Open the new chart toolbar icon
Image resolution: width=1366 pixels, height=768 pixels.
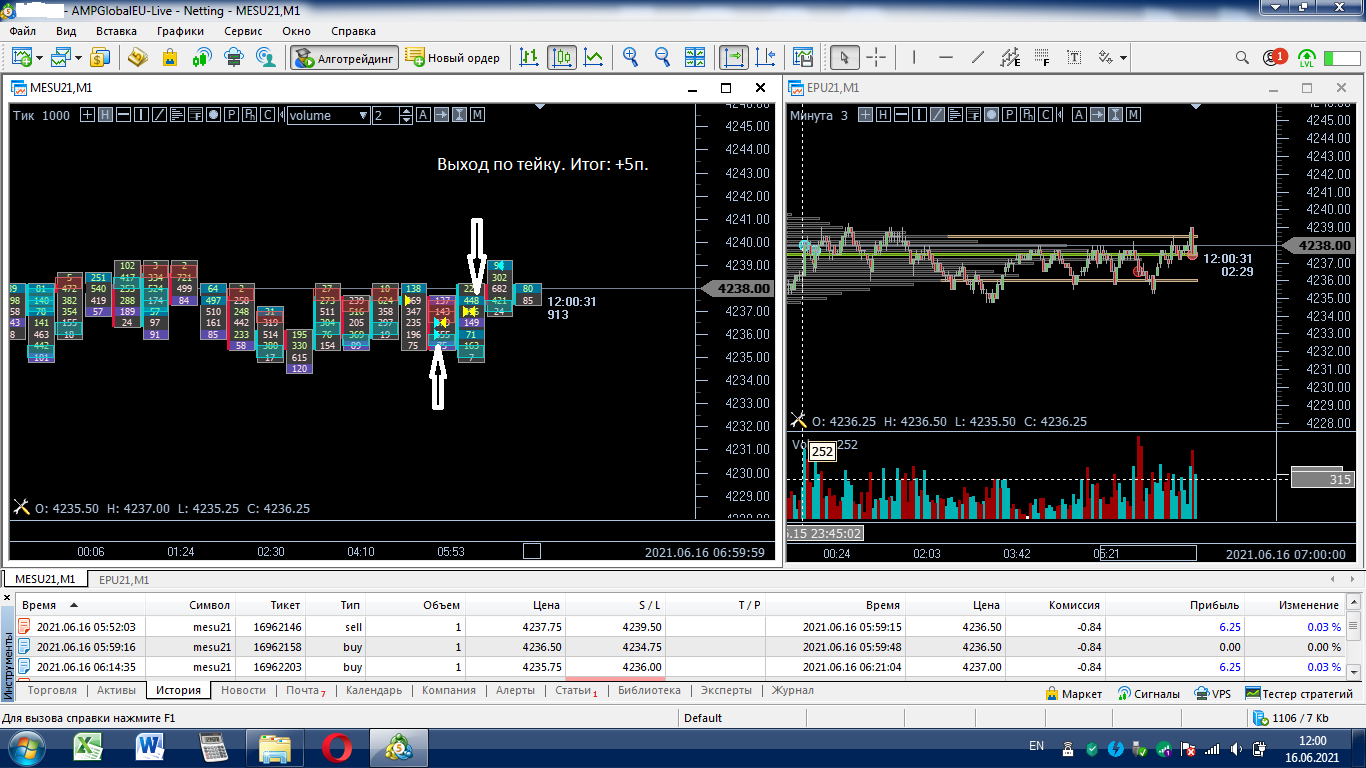pyautogui.click(x=21, y=57)
